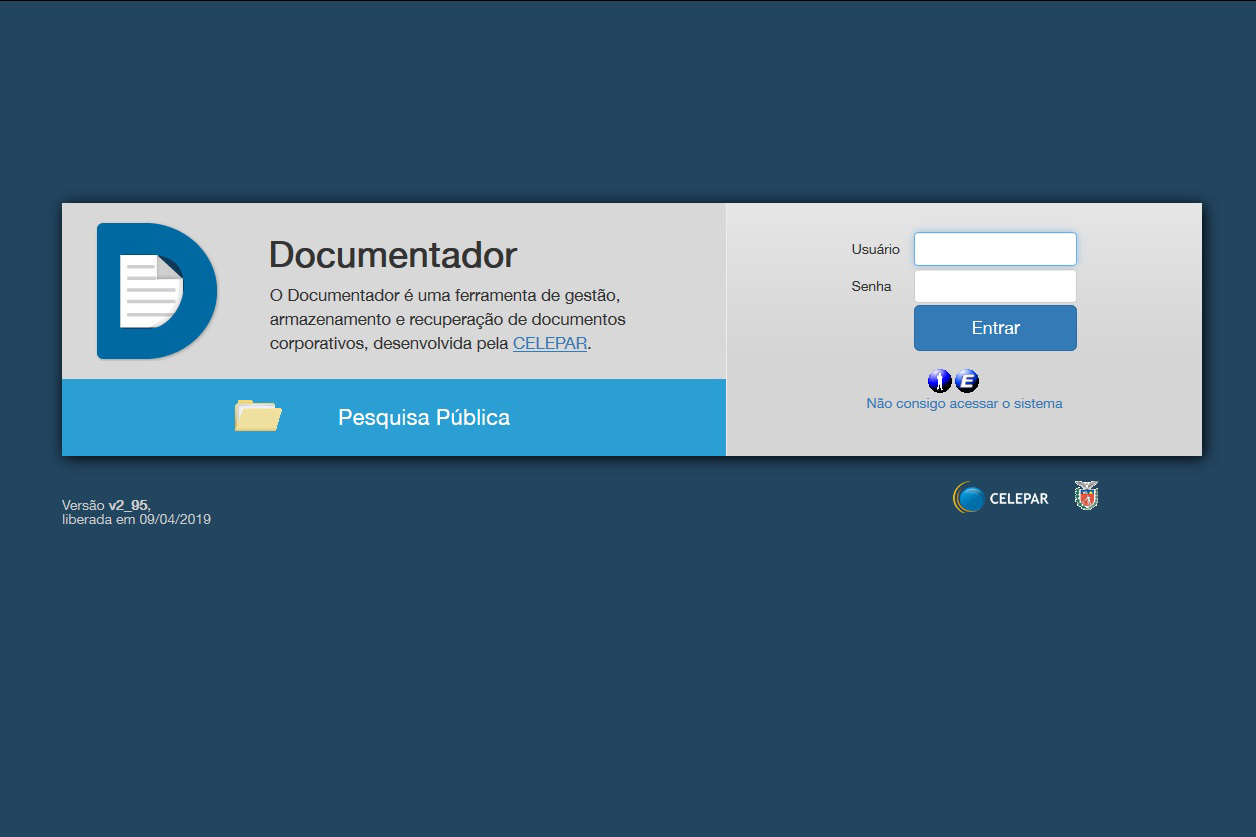
Task: Click the blue round E icon
Action: [x=967, y=381]
